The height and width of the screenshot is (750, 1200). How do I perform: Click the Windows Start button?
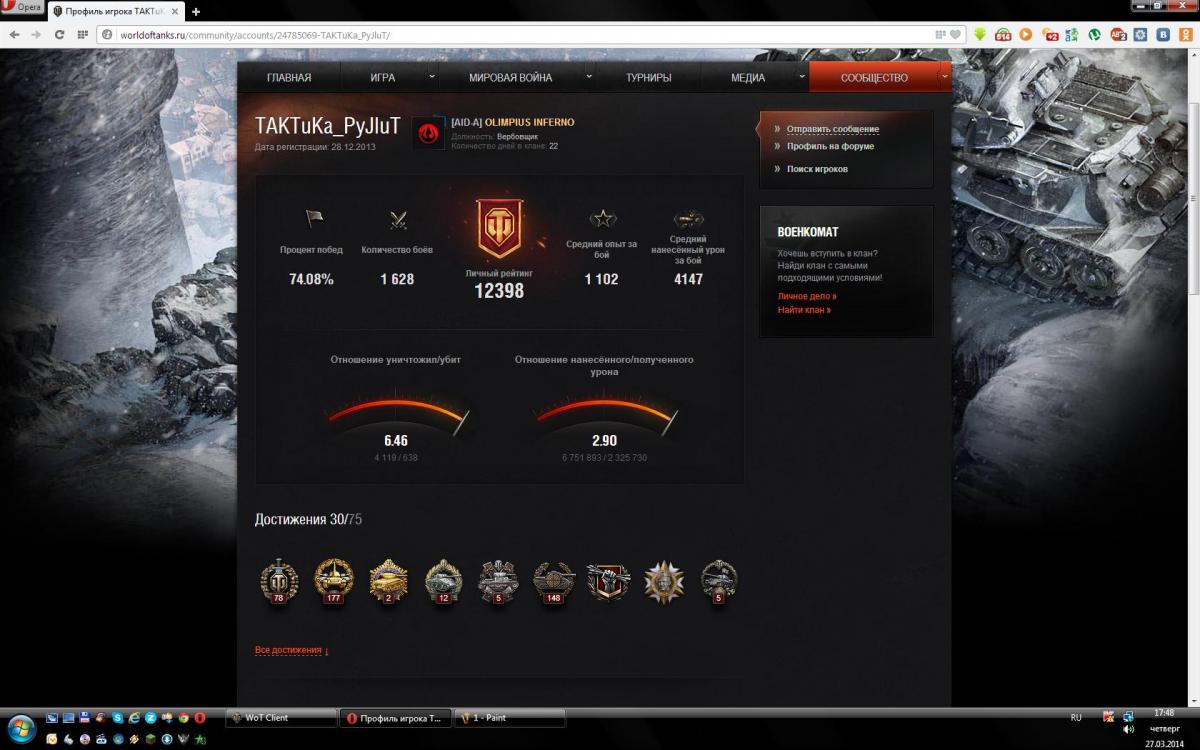[x=21, y=727]
